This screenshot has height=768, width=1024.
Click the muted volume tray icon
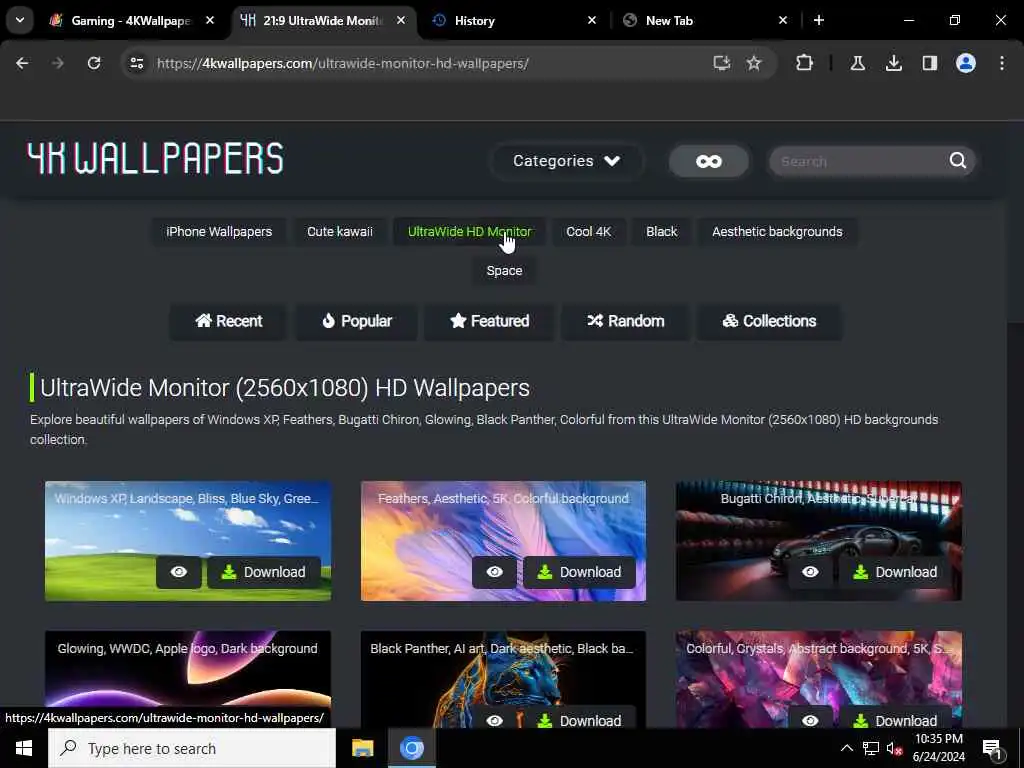pyautogui.click(x=894, y=749)
